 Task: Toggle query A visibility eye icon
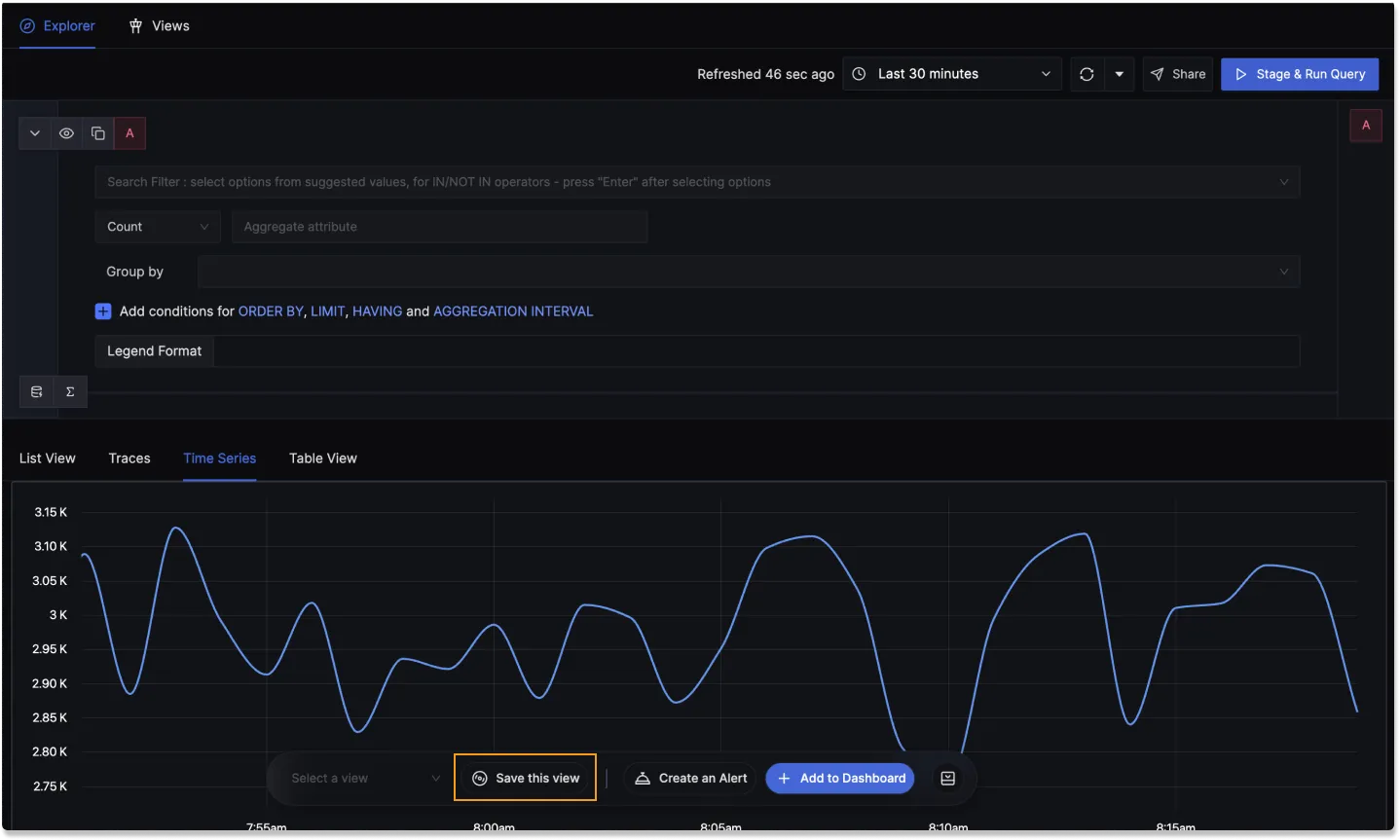pos(66,133)
